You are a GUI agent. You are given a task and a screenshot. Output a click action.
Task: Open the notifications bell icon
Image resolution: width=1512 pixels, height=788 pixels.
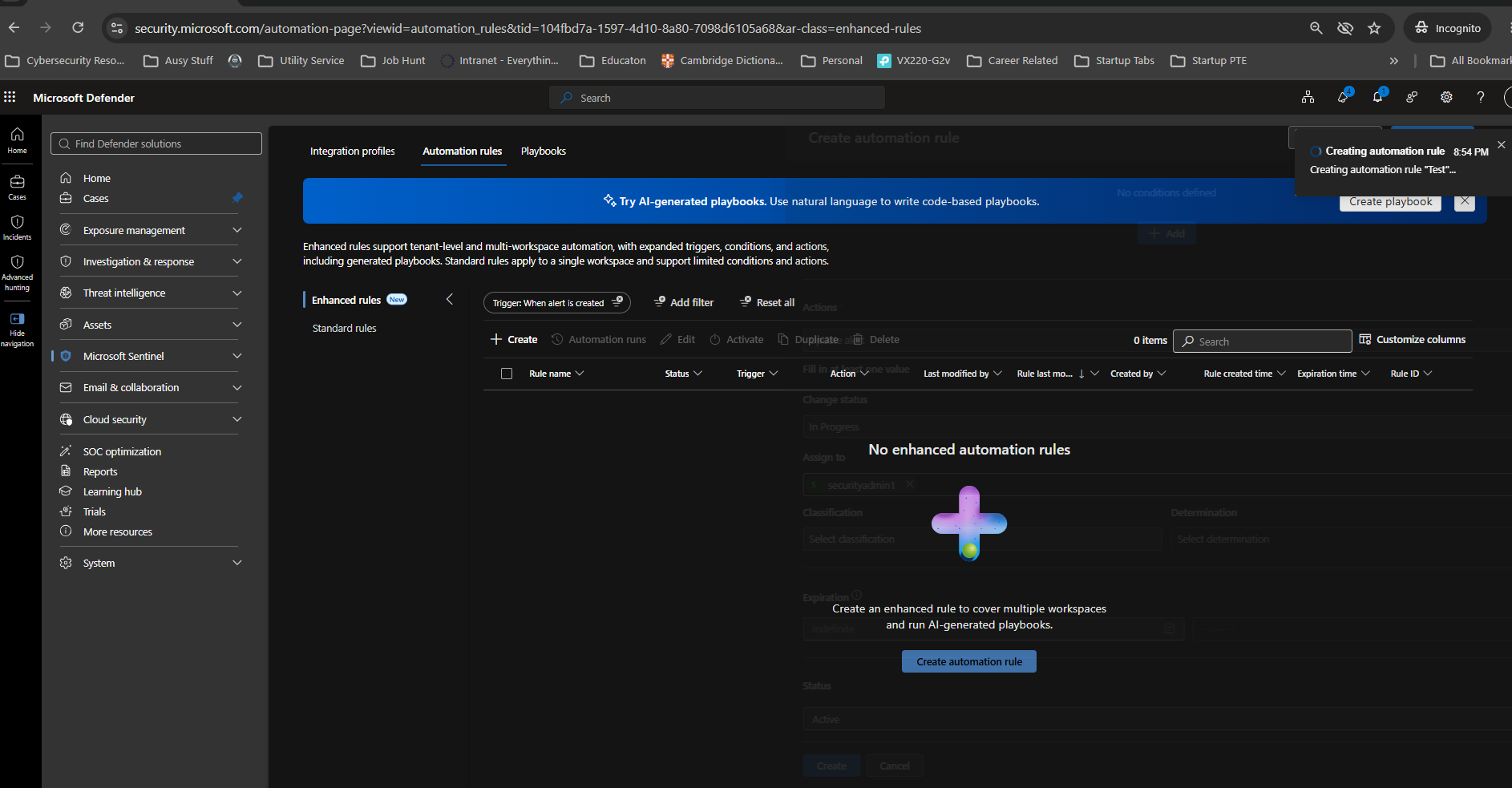[x=1377, y=97]
